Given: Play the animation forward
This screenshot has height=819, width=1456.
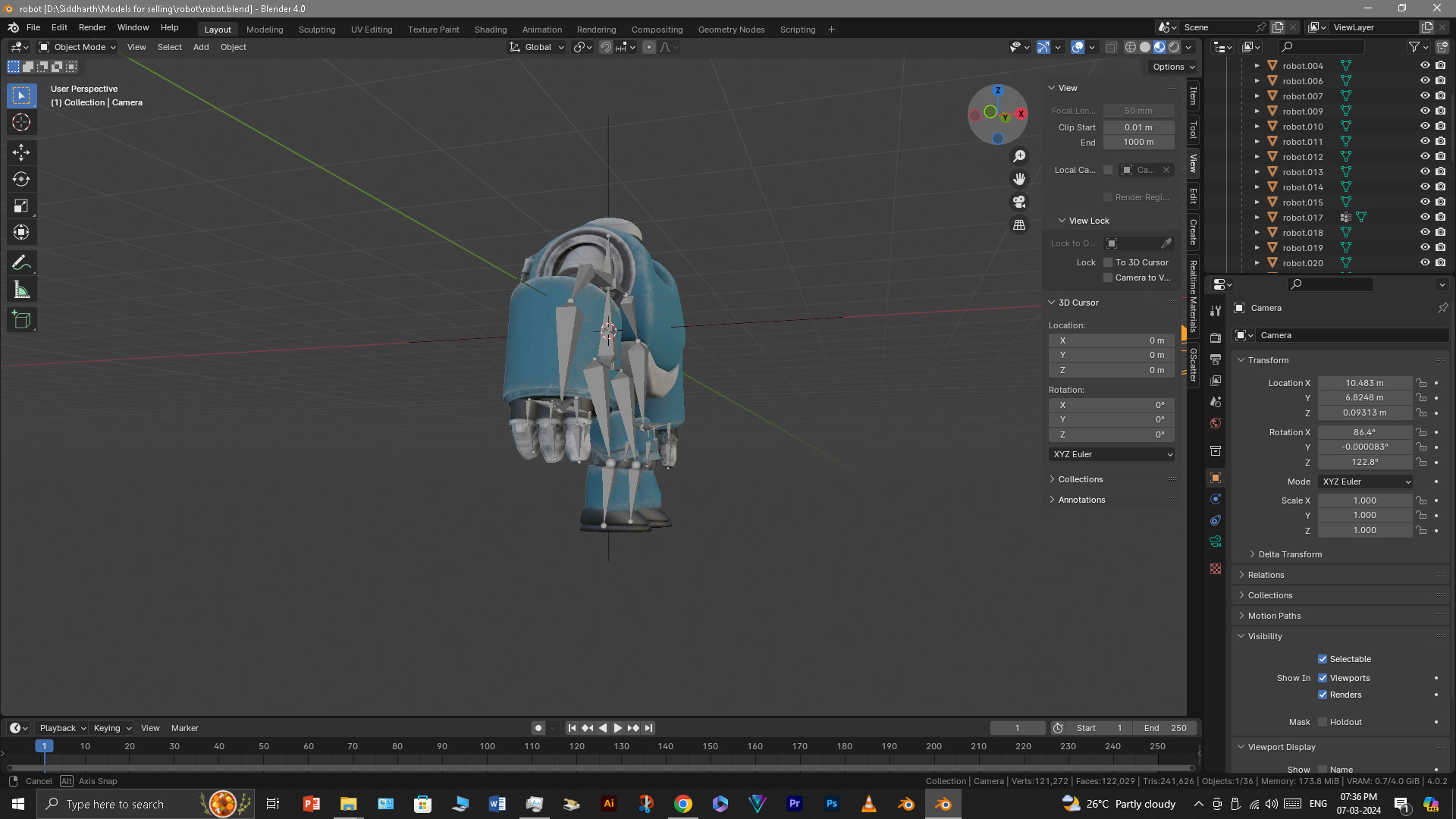Looking at the screenshot, I should (x=618, y=728).
